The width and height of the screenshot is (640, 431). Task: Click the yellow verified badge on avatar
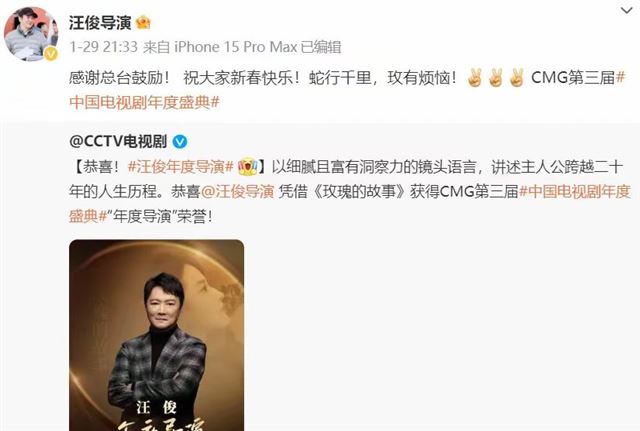point(51,53)
